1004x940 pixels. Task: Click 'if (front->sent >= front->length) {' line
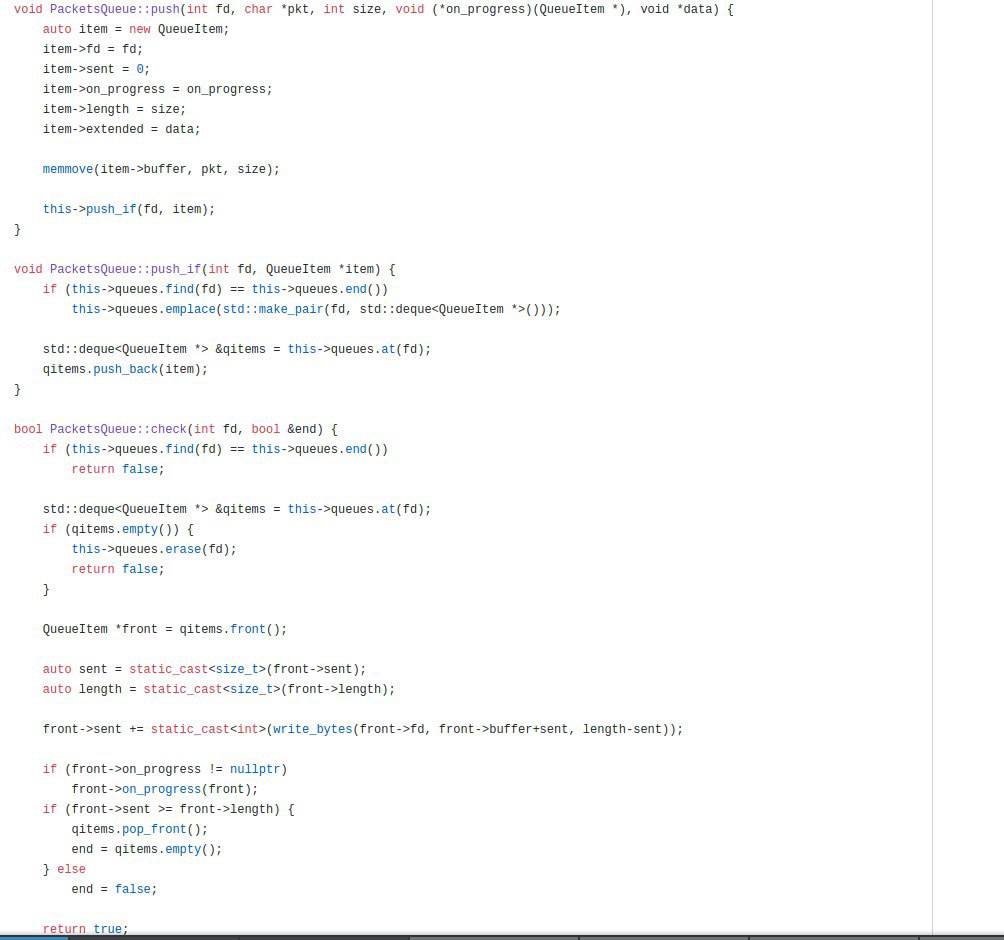(x=168, y=809)
